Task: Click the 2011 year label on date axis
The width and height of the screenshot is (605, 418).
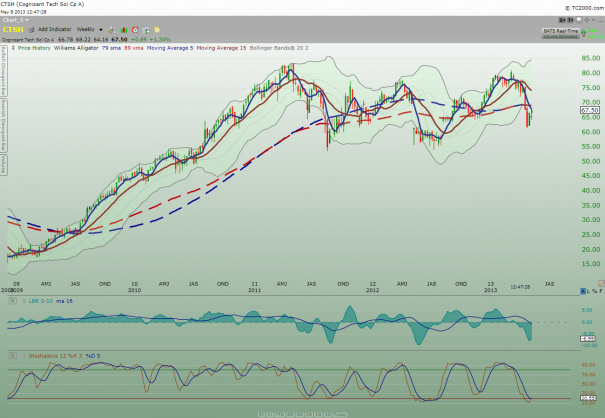Action: [x=255, y=290]
